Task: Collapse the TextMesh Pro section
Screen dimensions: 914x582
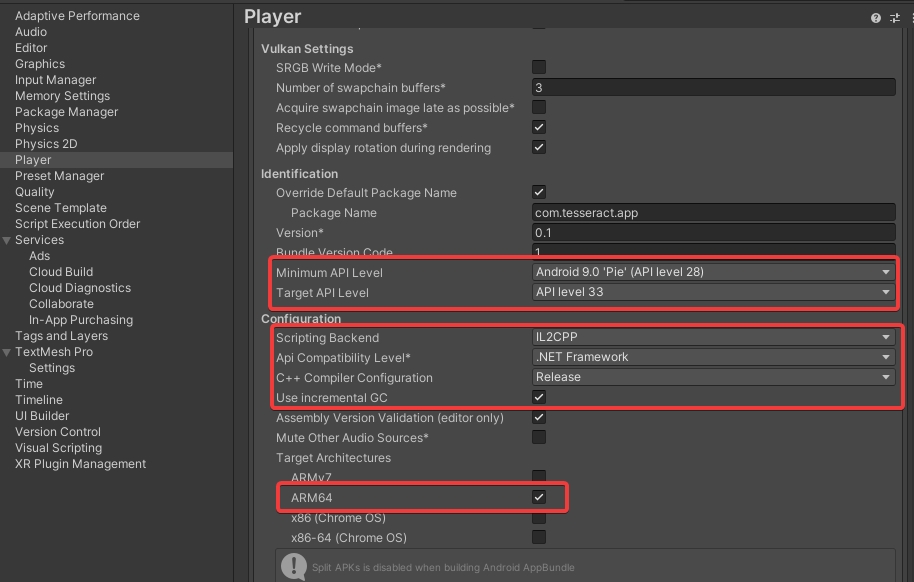Action: 7,352
